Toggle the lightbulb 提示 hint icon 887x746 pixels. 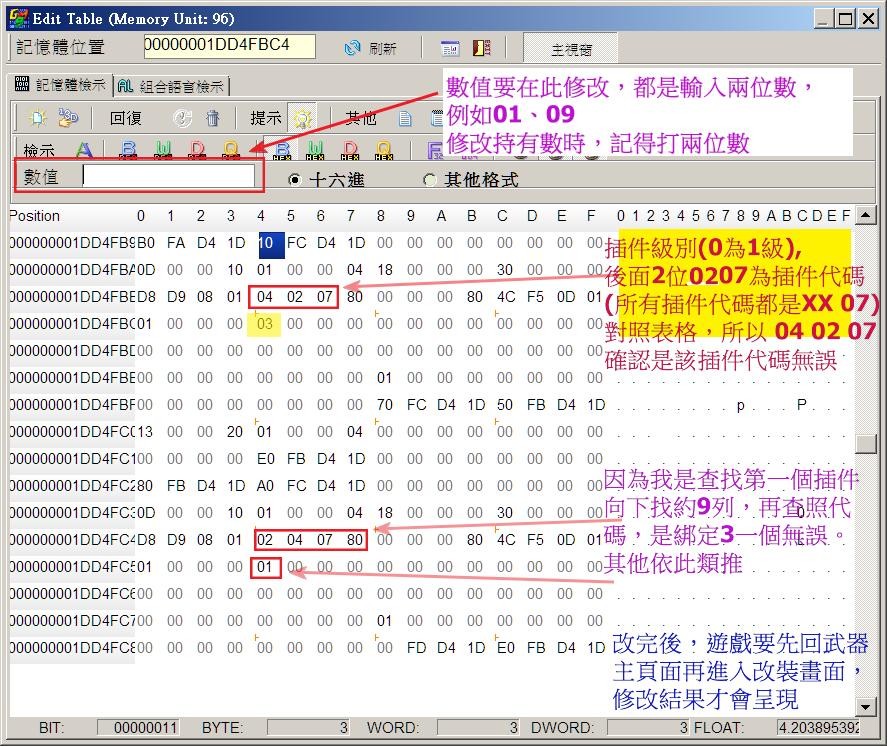pyautogui.click(x=302, y=118)
